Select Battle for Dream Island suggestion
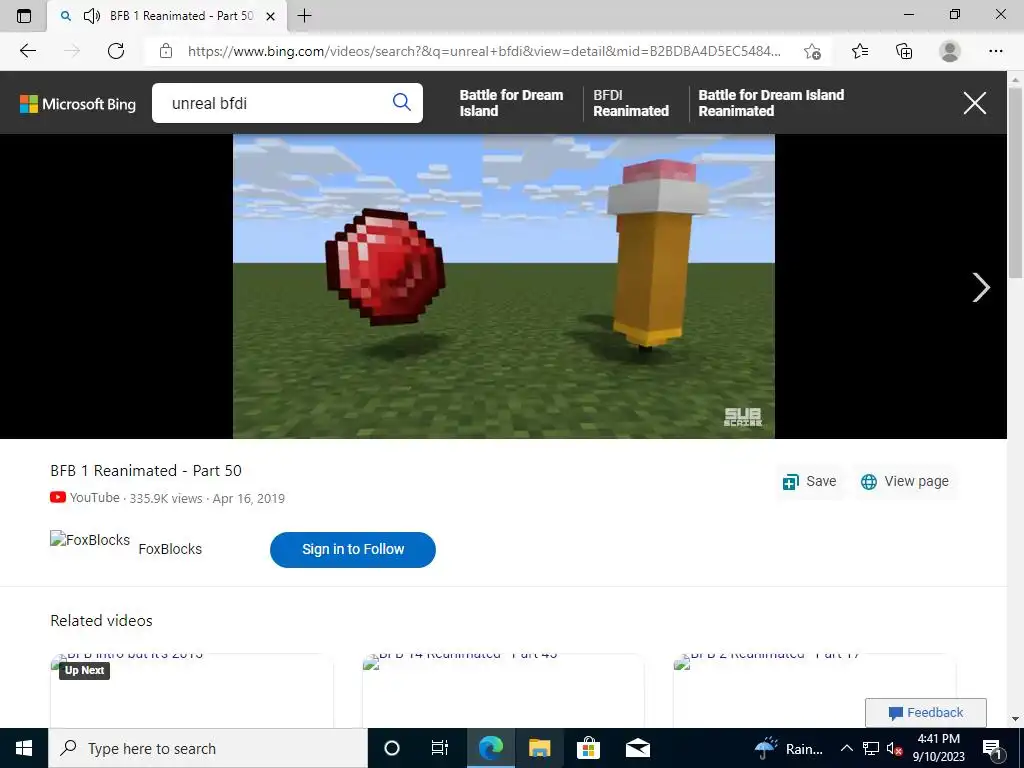 click(511, 103)
